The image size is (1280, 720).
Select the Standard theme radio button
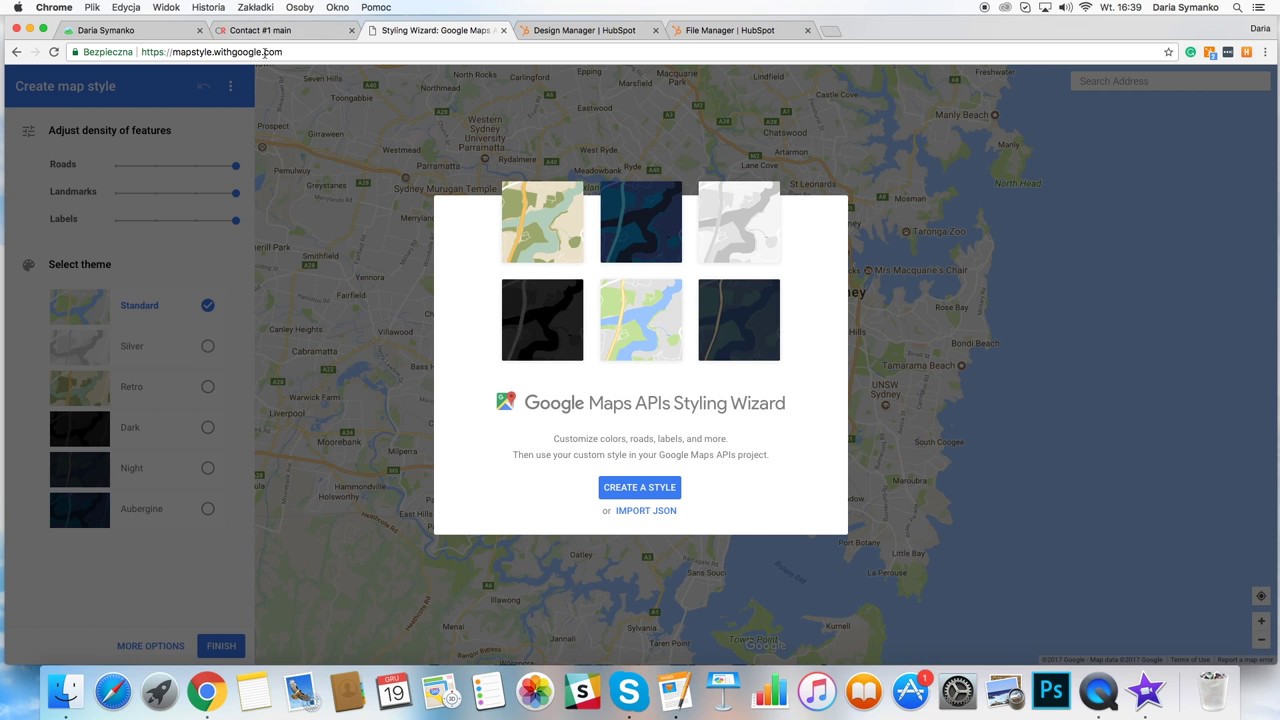pyautogui.click(x=208, y=305)
